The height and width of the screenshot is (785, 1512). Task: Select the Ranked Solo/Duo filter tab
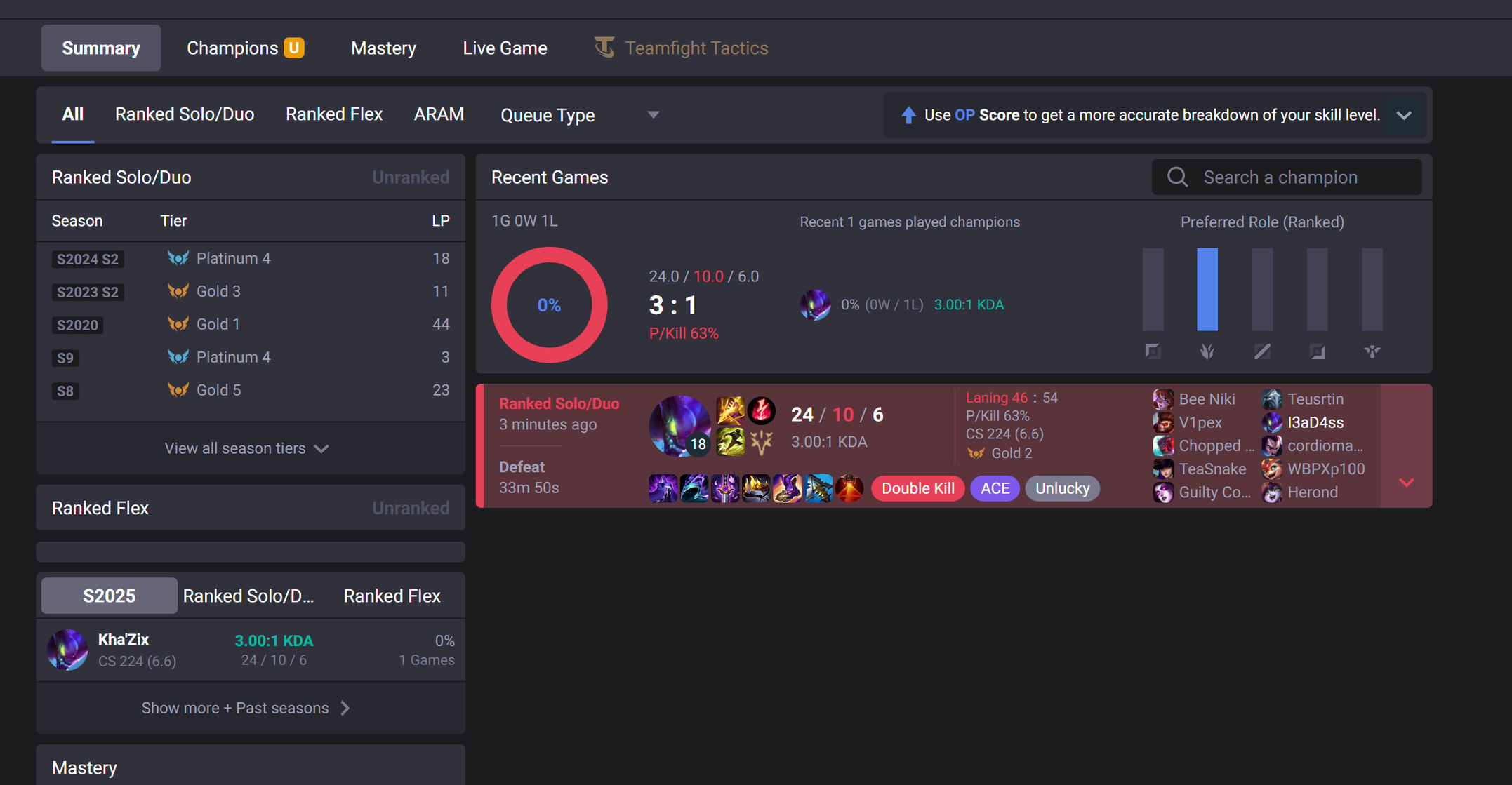[185, 114]
